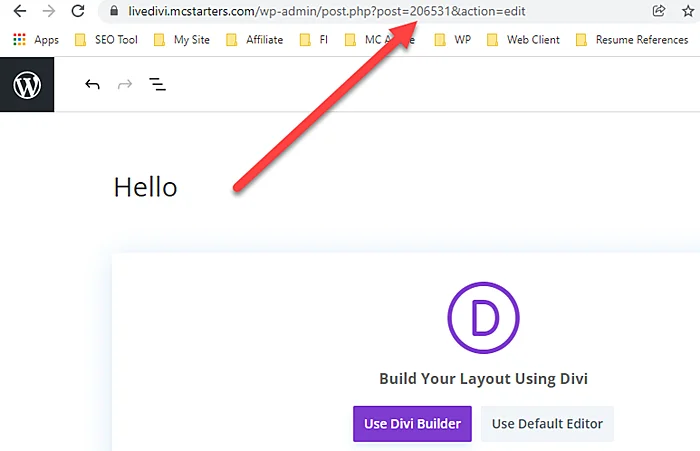This screenshot has height=451, width=700.
Task: Open the FI bookmark folder
Action: [314, 40]
